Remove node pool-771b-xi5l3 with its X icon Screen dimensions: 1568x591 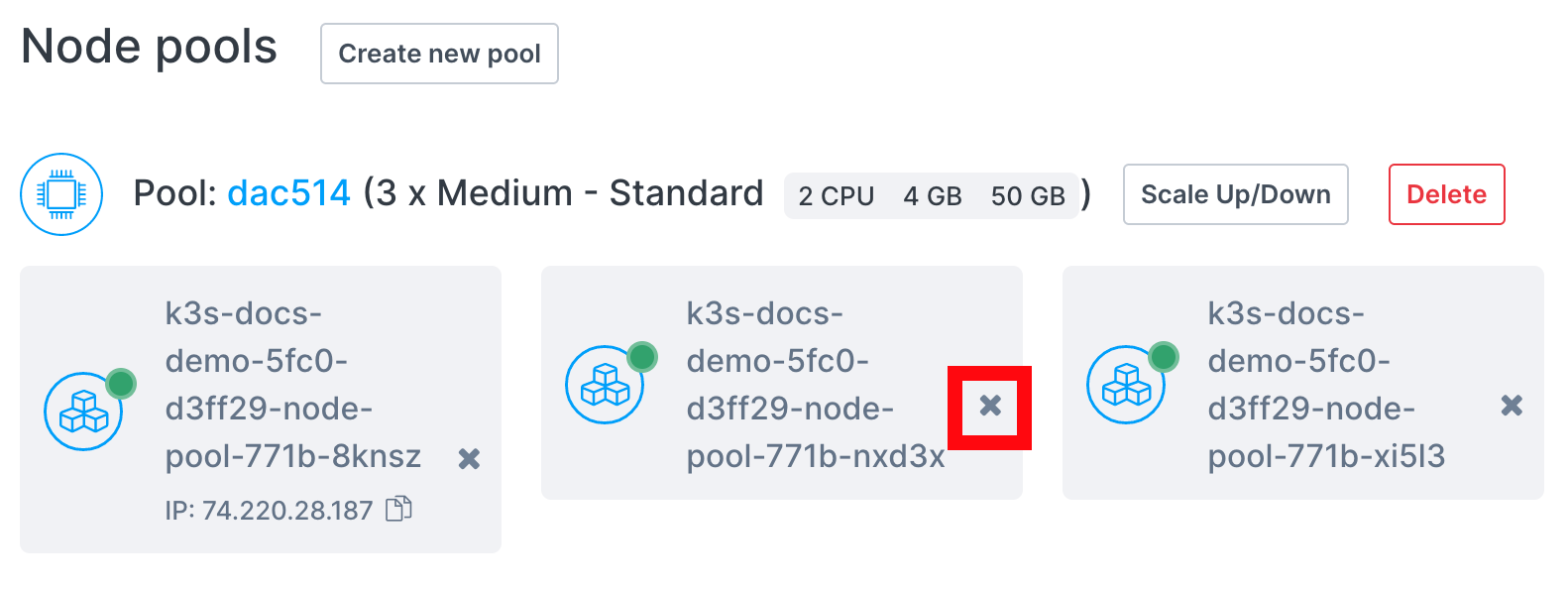1512,406
